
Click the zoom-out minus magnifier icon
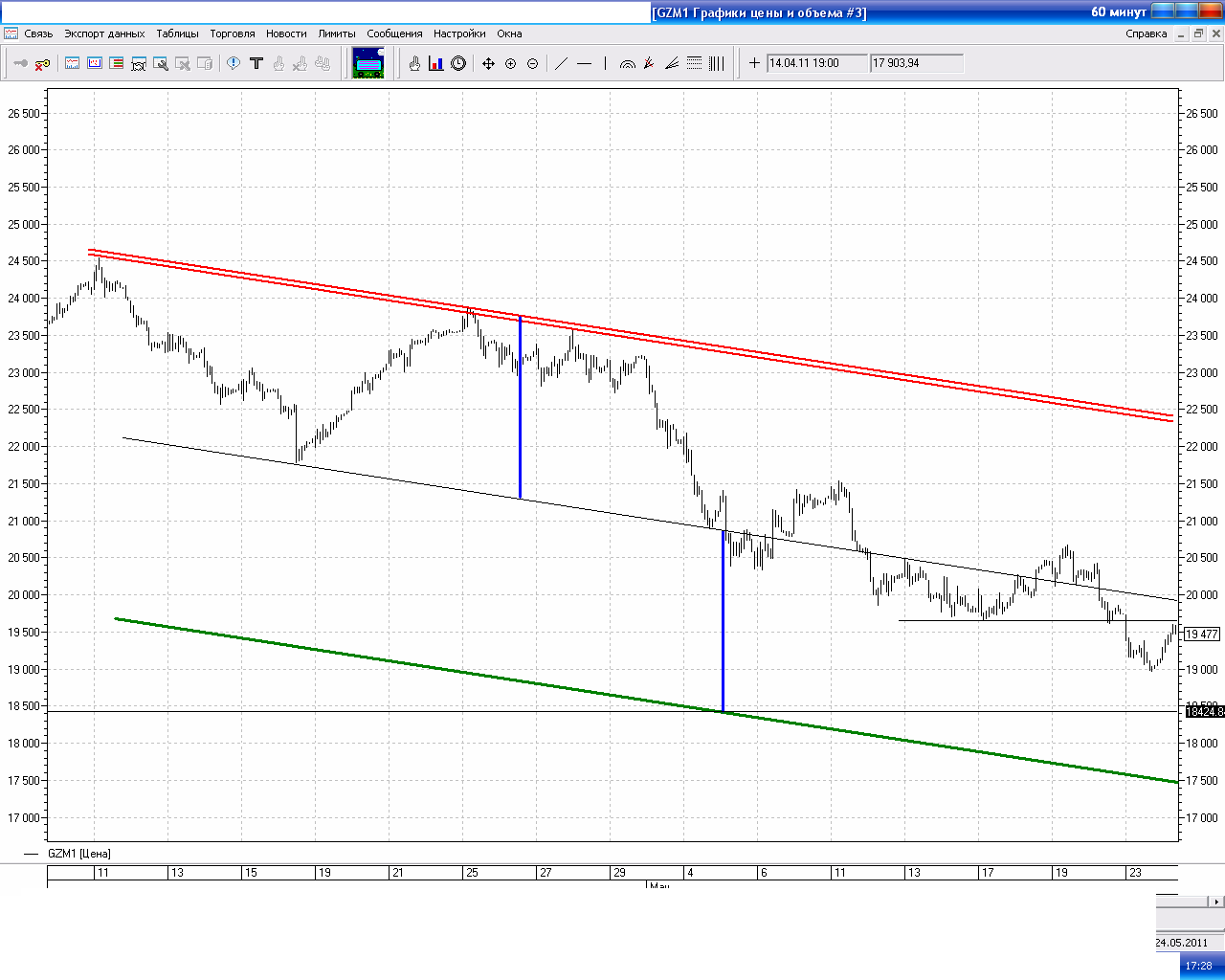[532, 64]
